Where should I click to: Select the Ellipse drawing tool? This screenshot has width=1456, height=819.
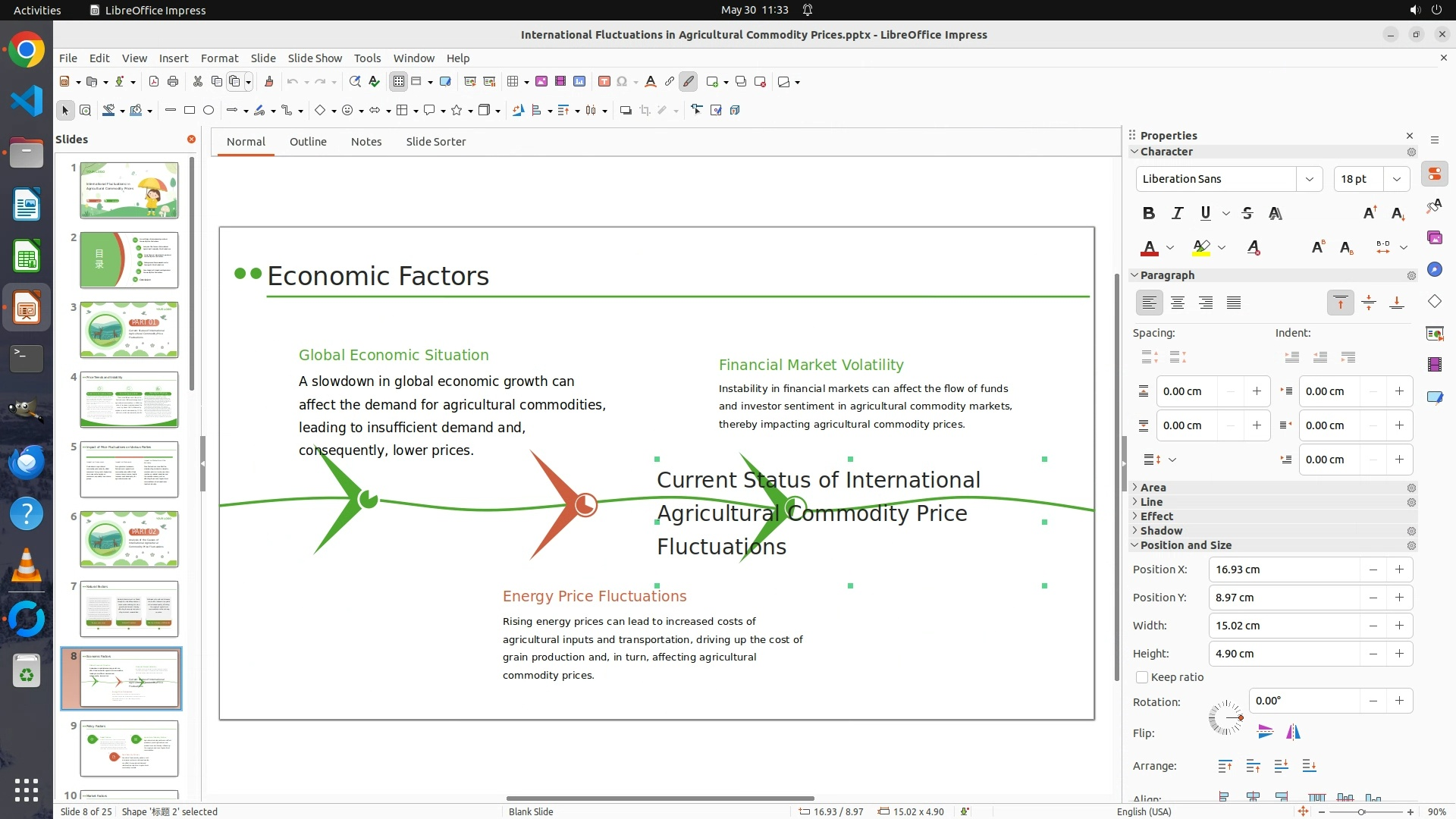click(209, 111)
